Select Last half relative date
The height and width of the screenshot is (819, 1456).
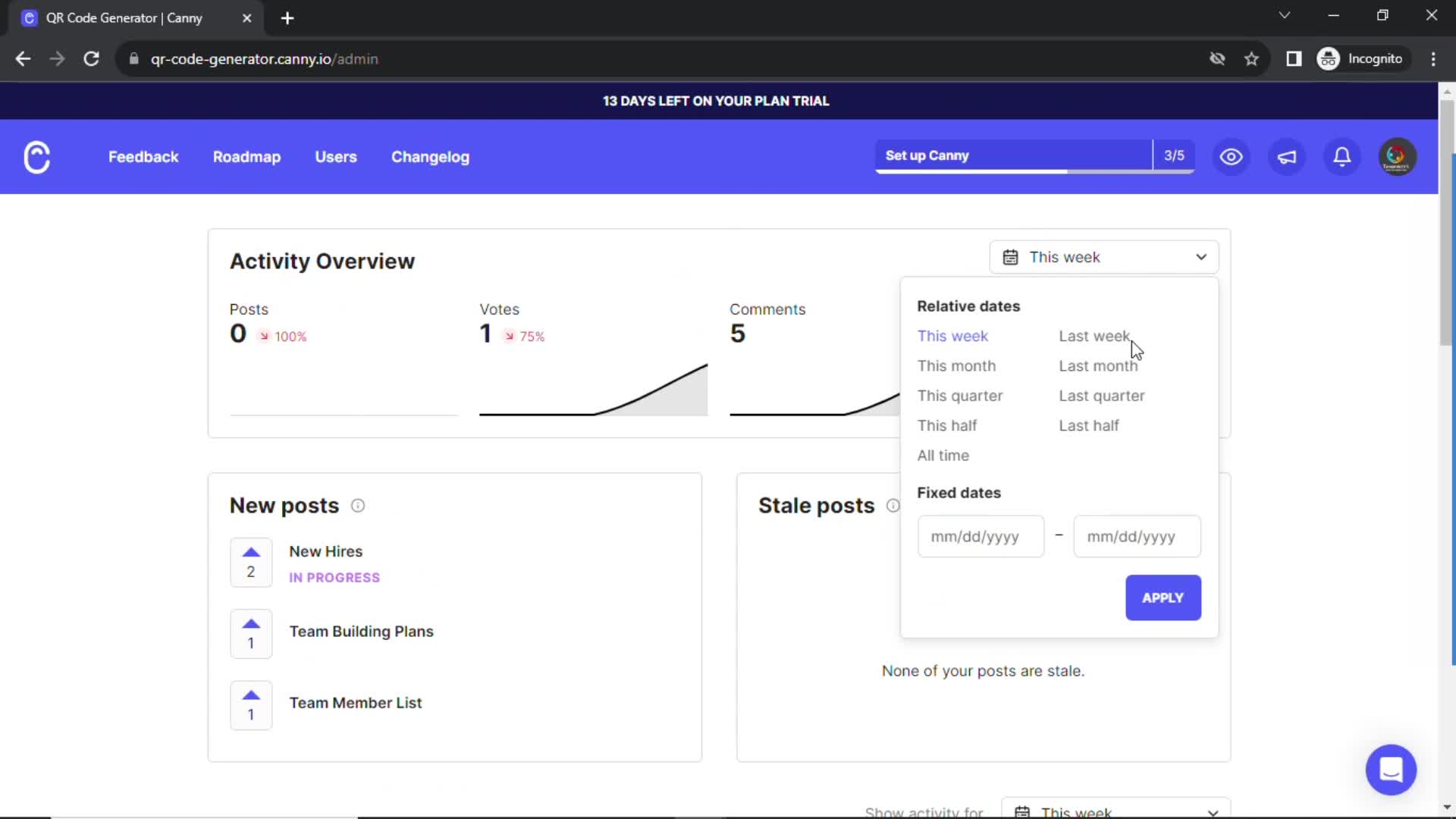pos(1088,425)
